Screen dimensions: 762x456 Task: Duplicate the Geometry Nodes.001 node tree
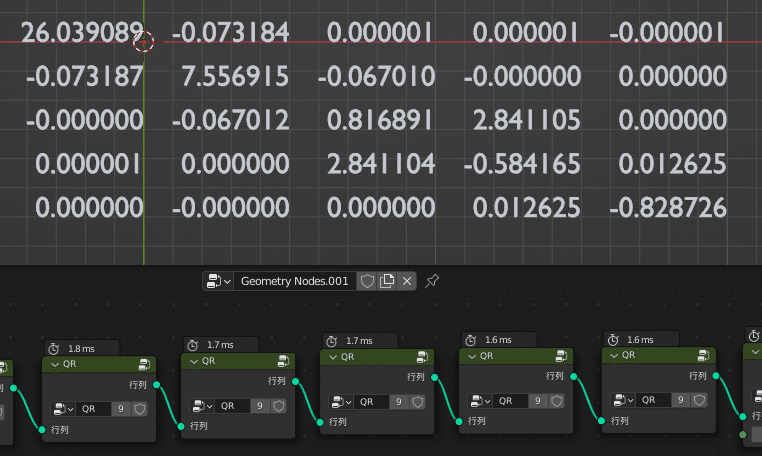[x=387, y=281]
